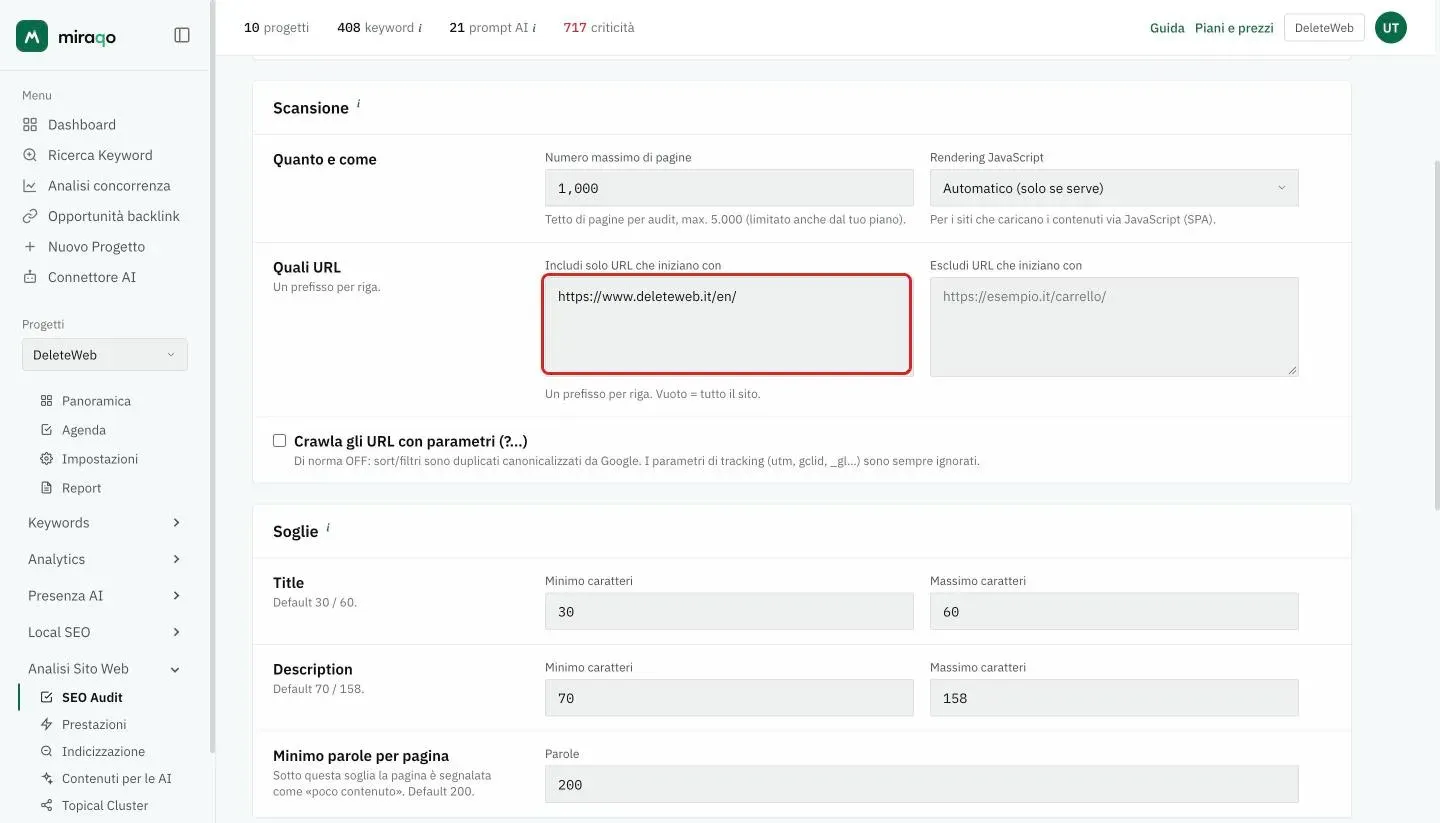Click the Ricerca Keyword magnifier icon
1440x823 pixels.
tap(30, 155)
